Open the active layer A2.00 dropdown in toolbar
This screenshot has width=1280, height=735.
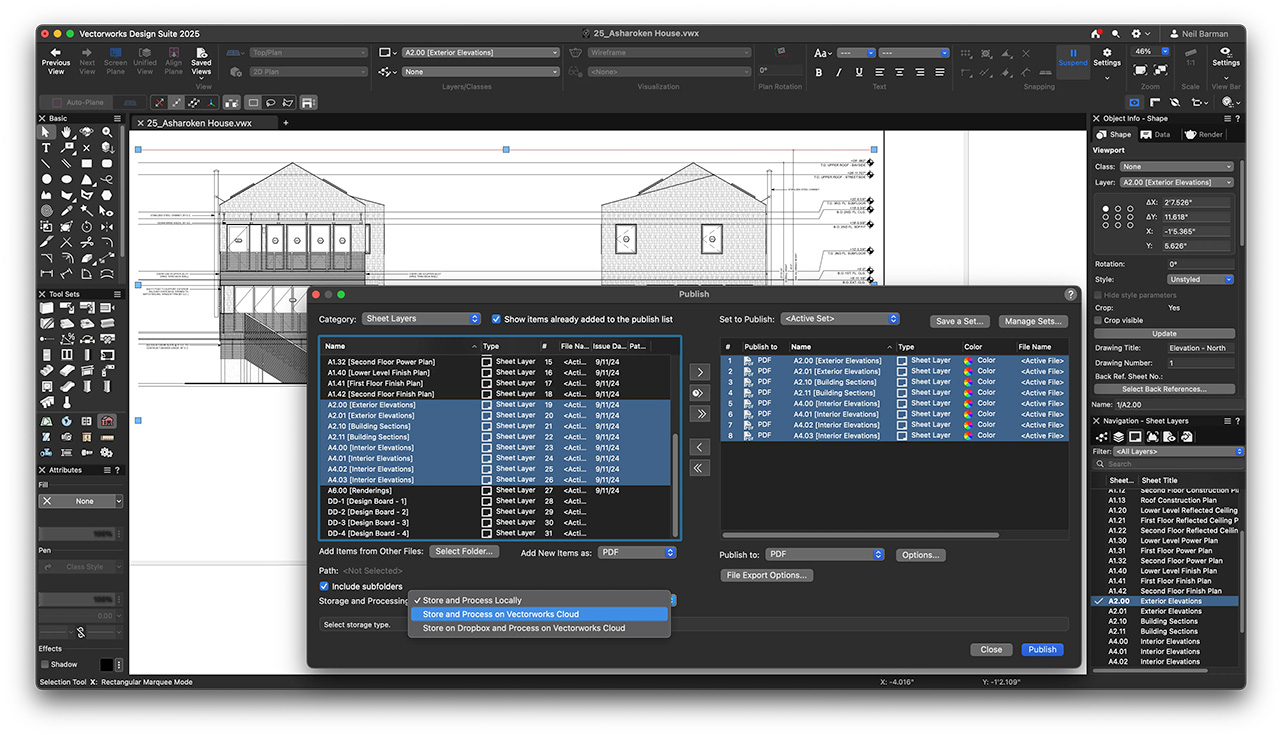point(481,53)
